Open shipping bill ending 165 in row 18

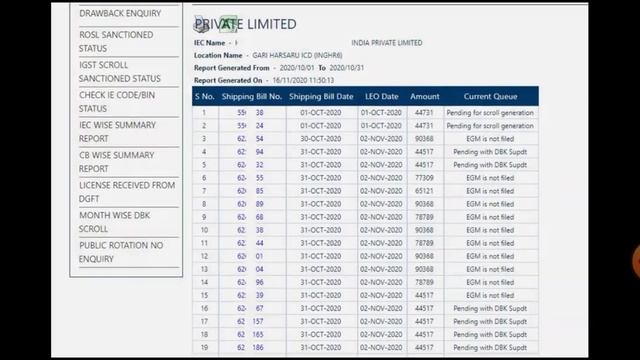click(250, 335)
